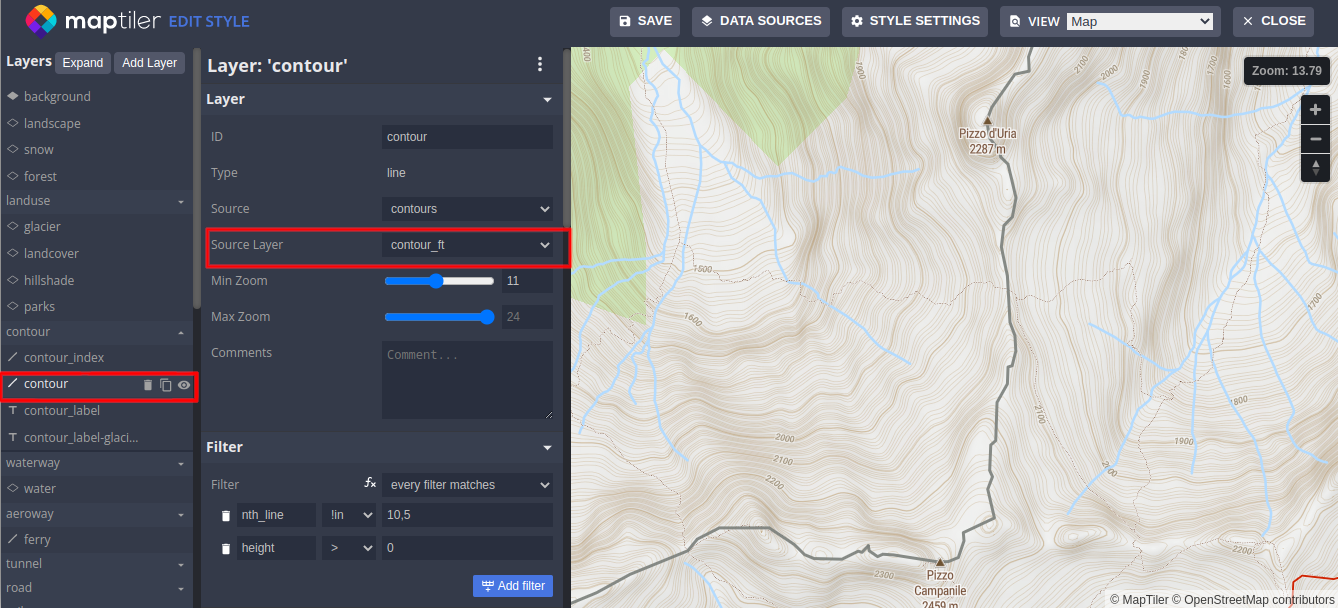1338x608 pixels.
Task: Select the hillshade layer in list
Action: pos(49,280)
